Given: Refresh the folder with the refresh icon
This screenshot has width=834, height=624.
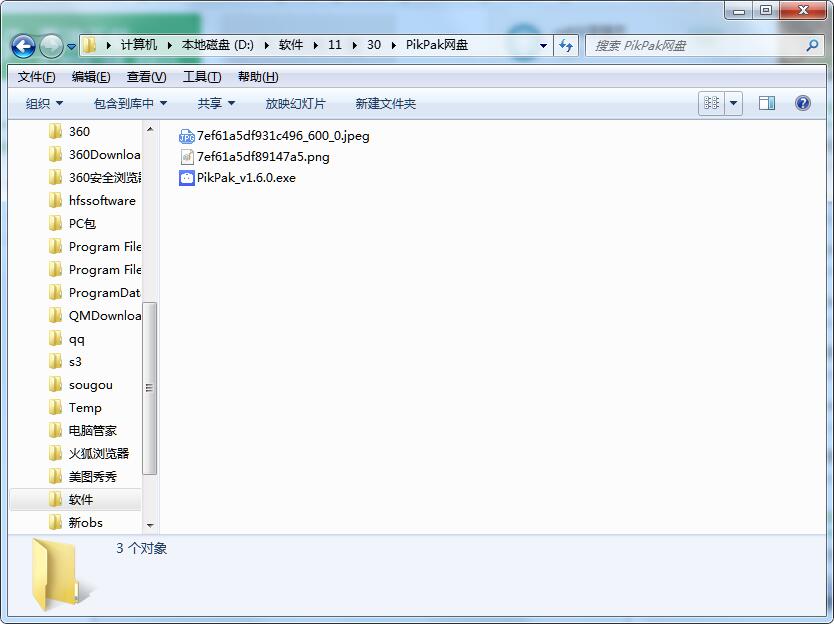Looking at the screenshot, I should point(567,45).
